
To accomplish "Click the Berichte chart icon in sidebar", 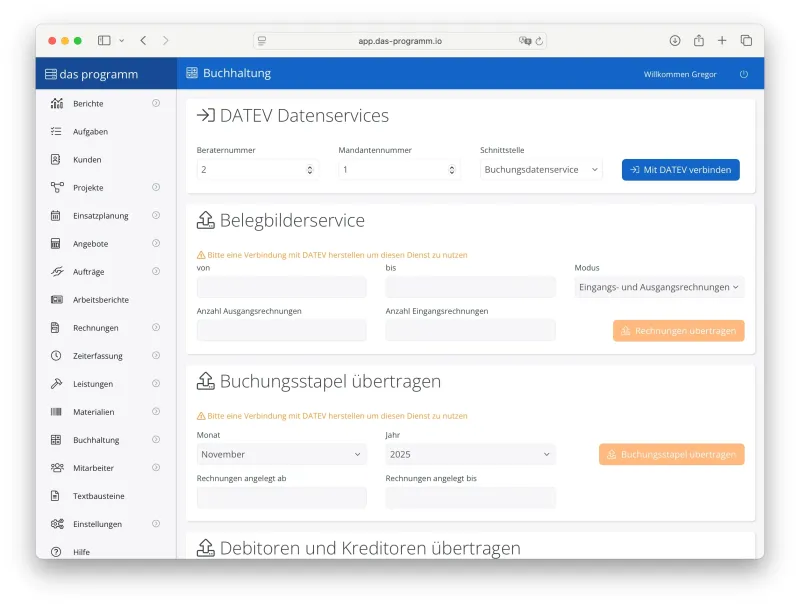I will point(56,104).
